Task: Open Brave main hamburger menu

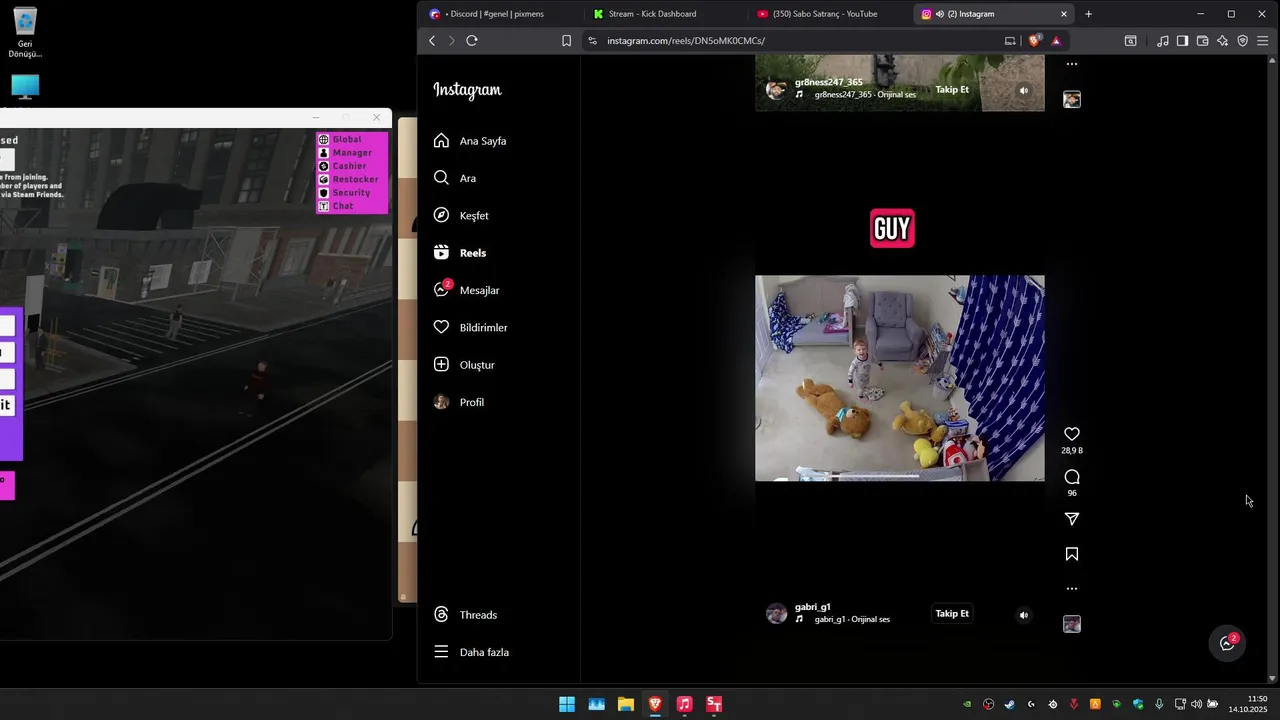Action: (x=1263, y=41)
